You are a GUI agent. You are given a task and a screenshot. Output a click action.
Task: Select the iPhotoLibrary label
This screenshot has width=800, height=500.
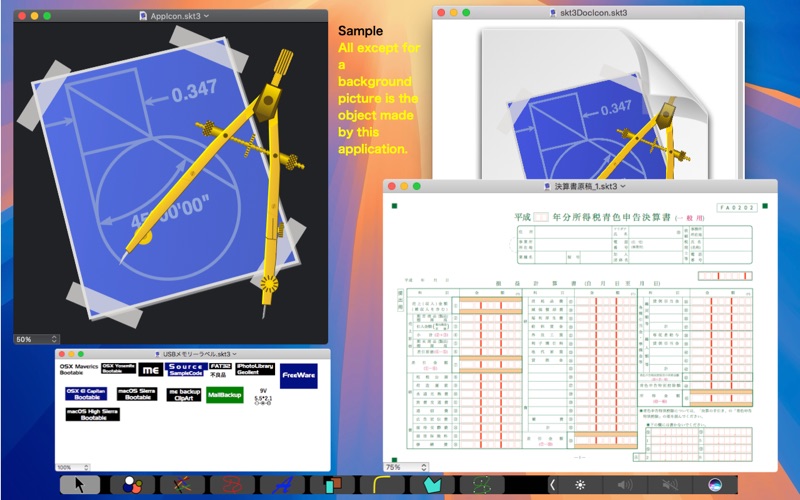click(255, 369)
